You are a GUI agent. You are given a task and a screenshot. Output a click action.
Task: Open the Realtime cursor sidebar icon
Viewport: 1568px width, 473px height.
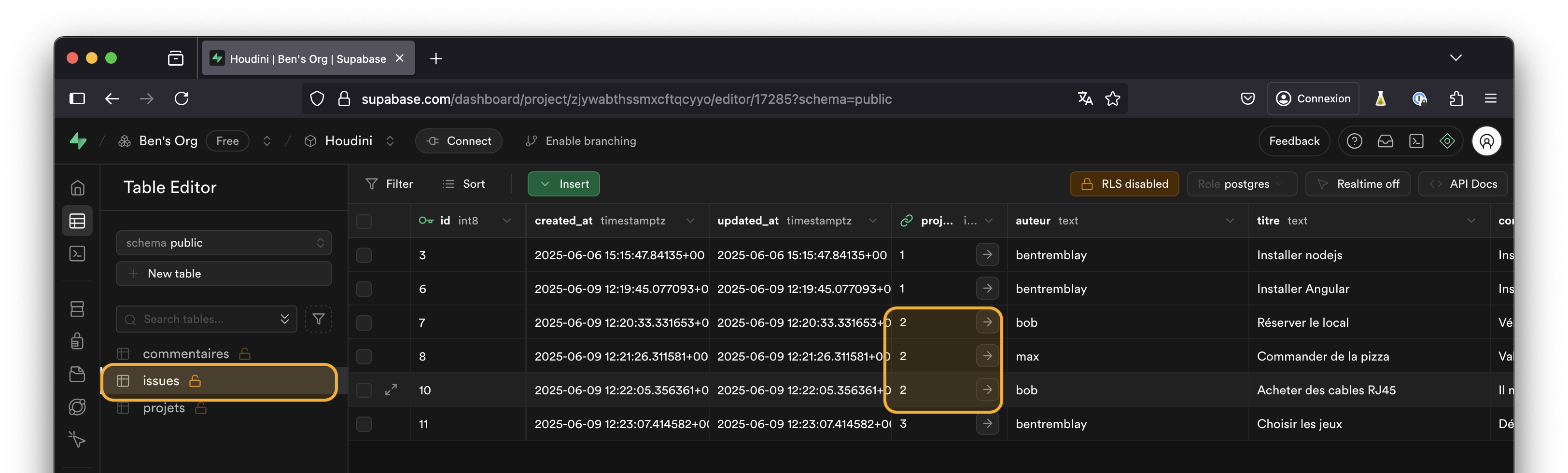pos(77,439)
